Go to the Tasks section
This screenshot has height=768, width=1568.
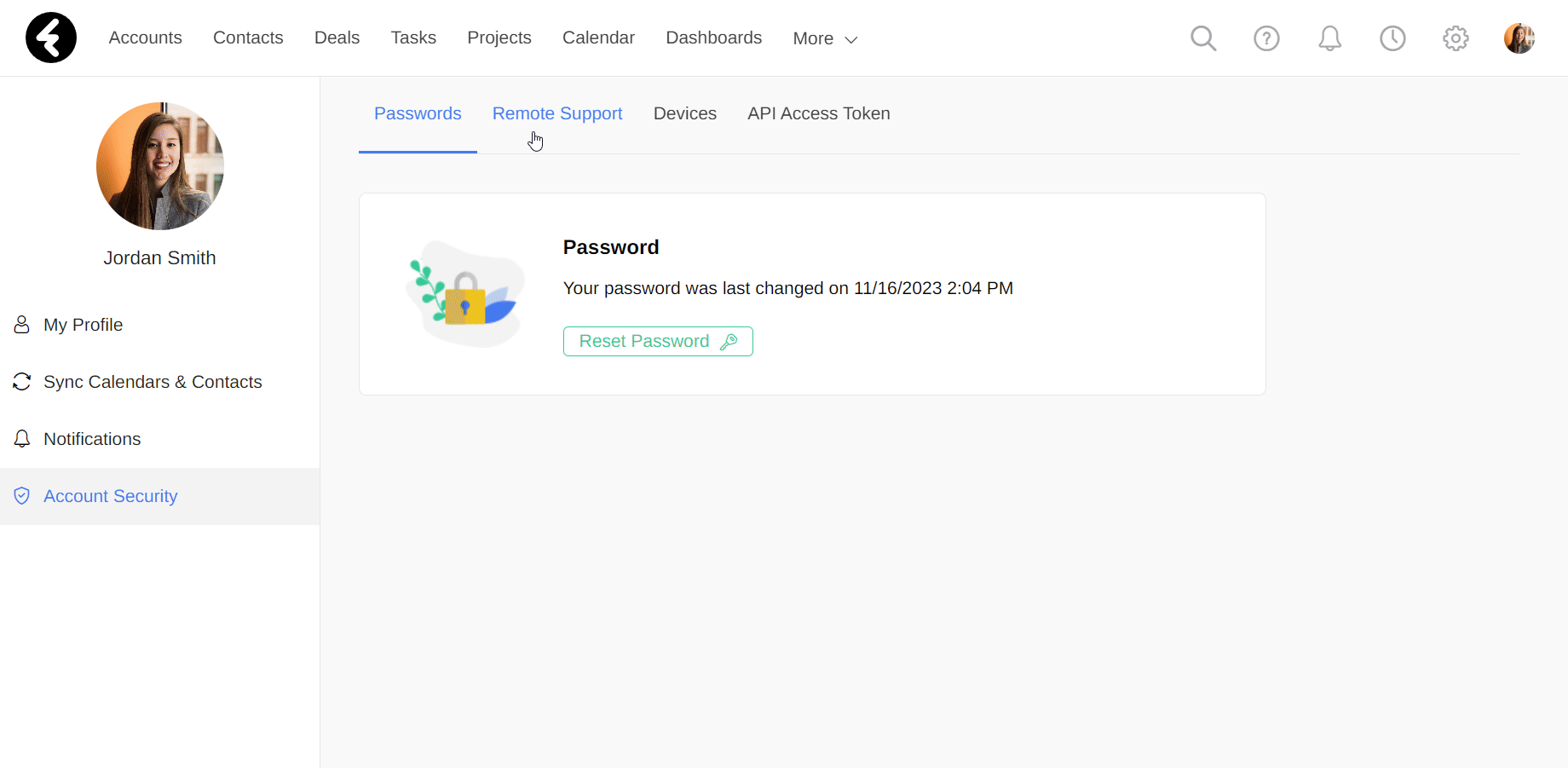(413, 38)
